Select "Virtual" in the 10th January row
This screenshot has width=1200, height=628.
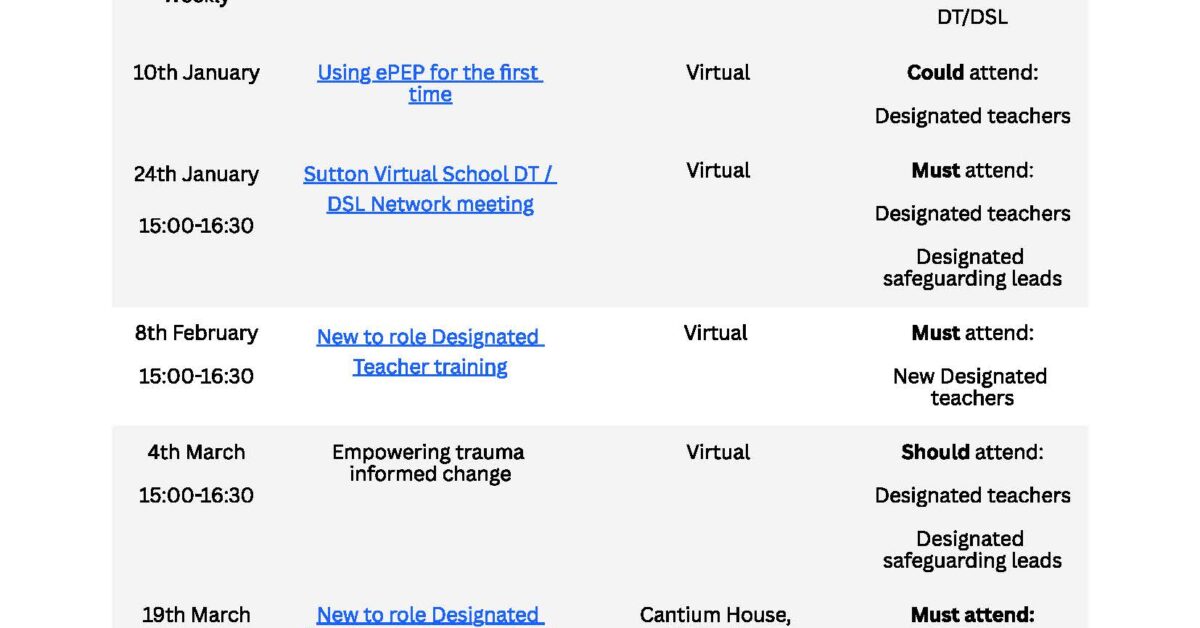(x=718, y=72)
